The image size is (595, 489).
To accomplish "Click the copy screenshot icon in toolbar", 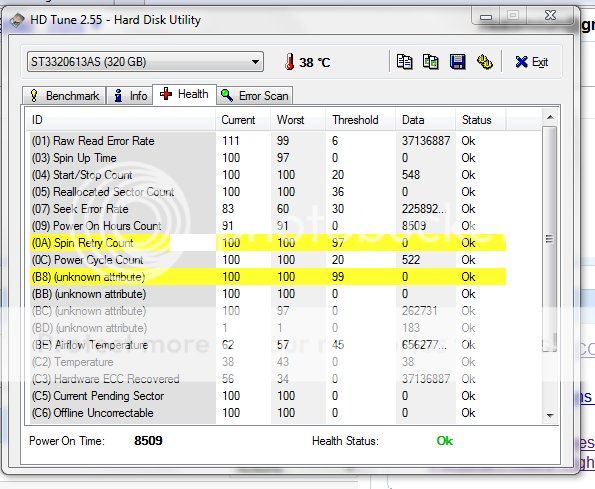I will pyautogui.click(x=430, y=61).
